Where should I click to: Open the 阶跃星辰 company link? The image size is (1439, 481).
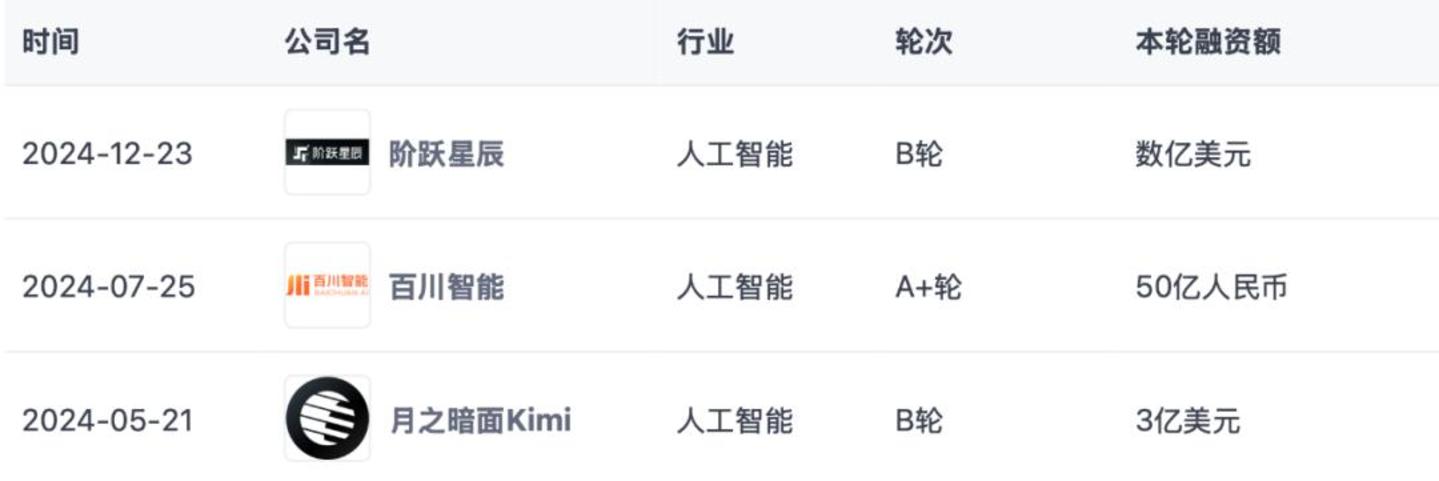pos(446,154)
